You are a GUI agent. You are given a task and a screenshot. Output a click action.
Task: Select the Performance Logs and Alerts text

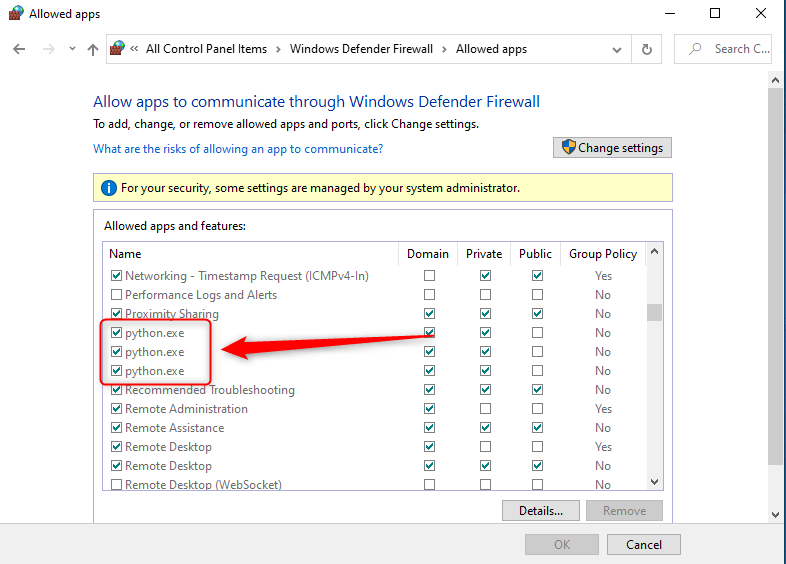(201, 295)
